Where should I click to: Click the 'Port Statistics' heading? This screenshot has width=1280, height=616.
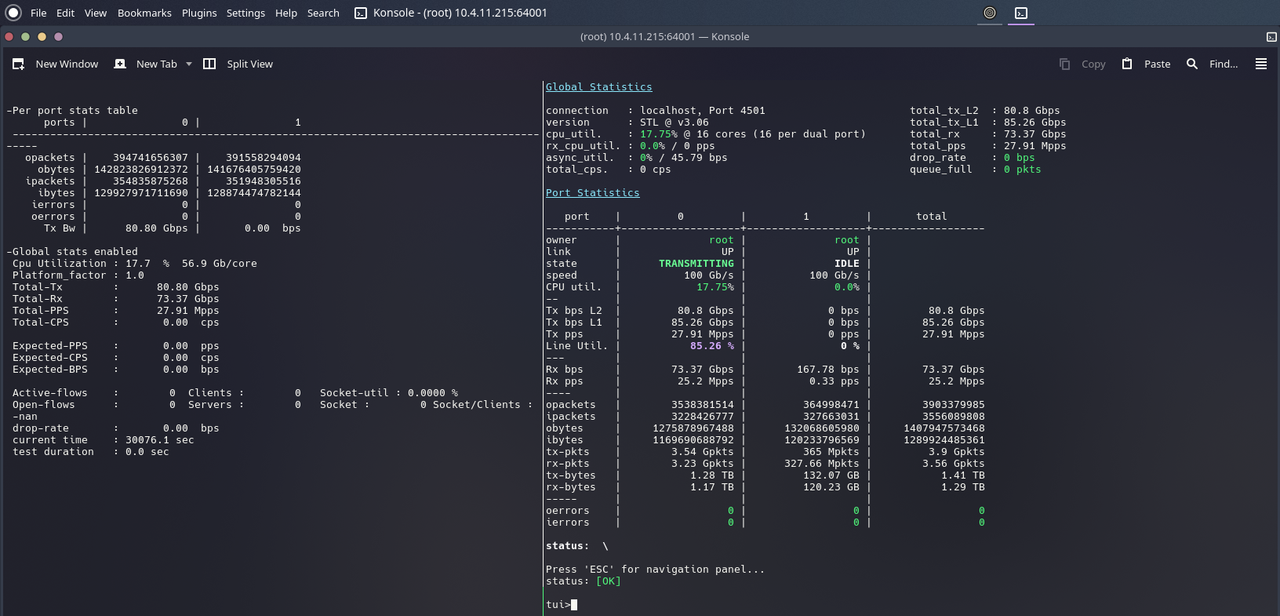click(x=593, y=193)
